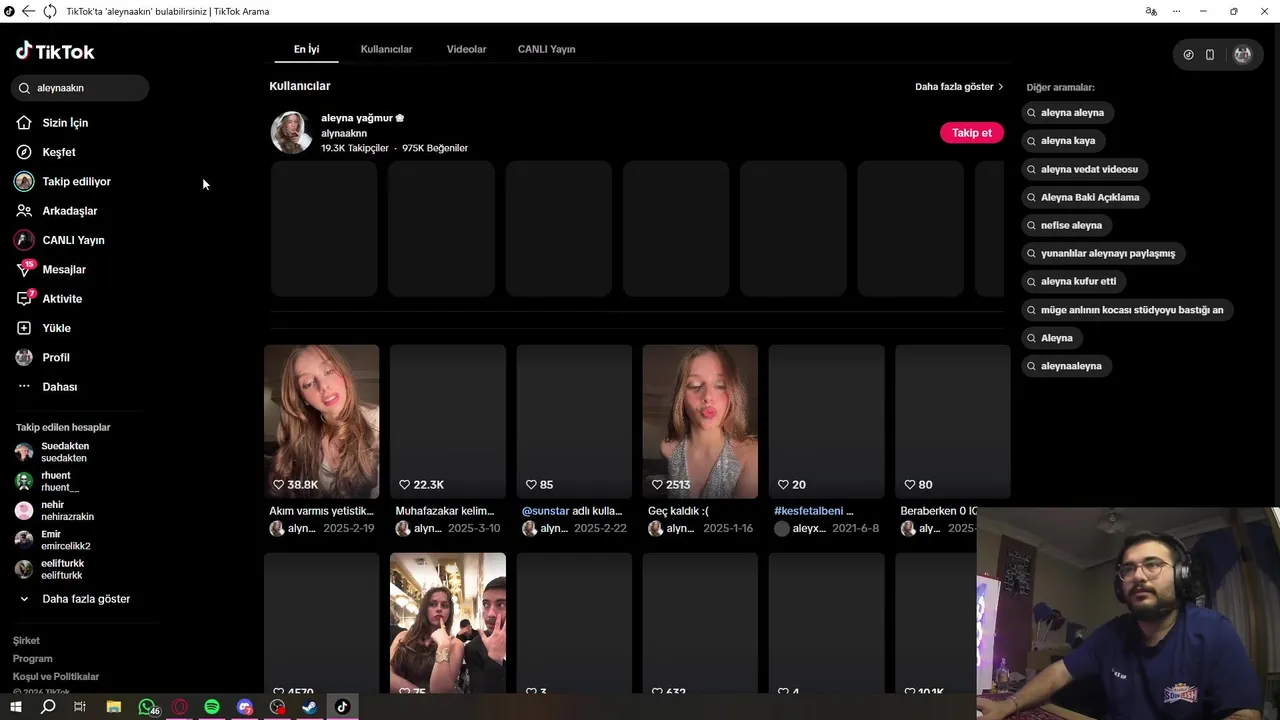Click the TikTok logo
The height and width of the screenshot is (720, 1280).
coord(55,51)
